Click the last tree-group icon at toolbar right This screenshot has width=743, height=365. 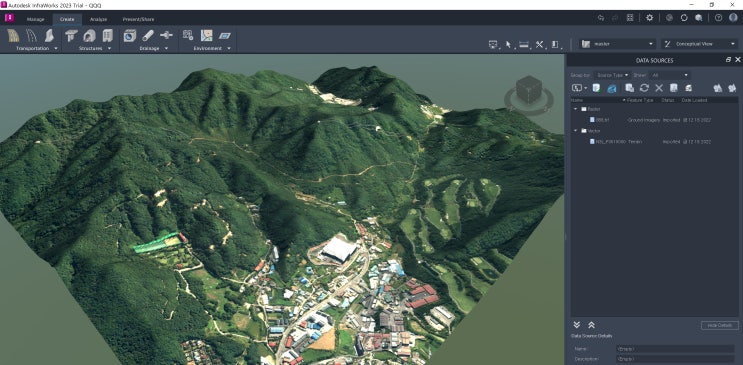[x=733, y=88]
